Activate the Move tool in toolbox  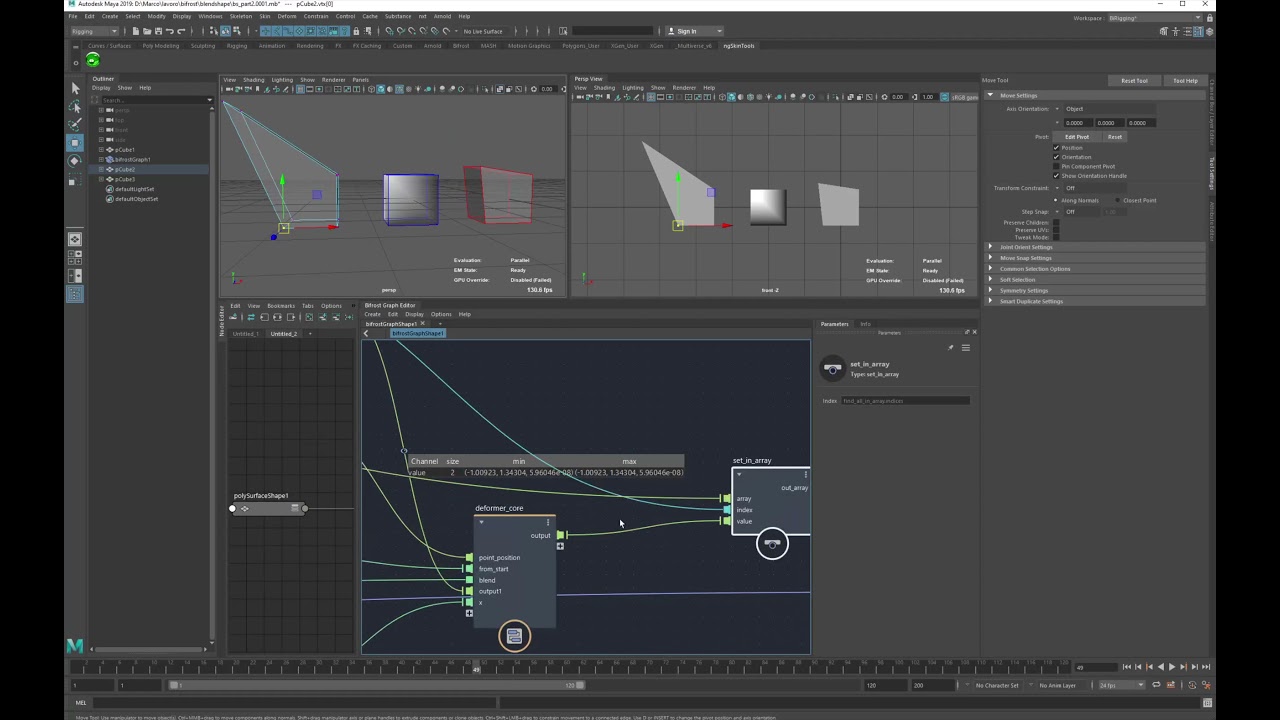[75, 143]
